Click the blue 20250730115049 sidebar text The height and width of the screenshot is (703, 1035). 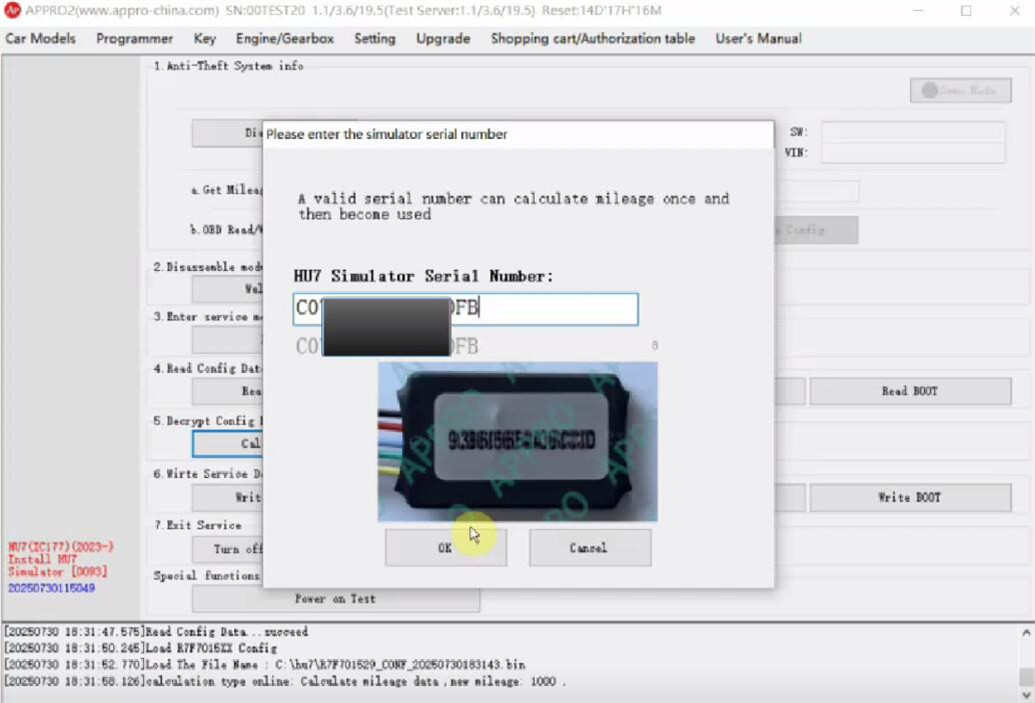point(51,587)
